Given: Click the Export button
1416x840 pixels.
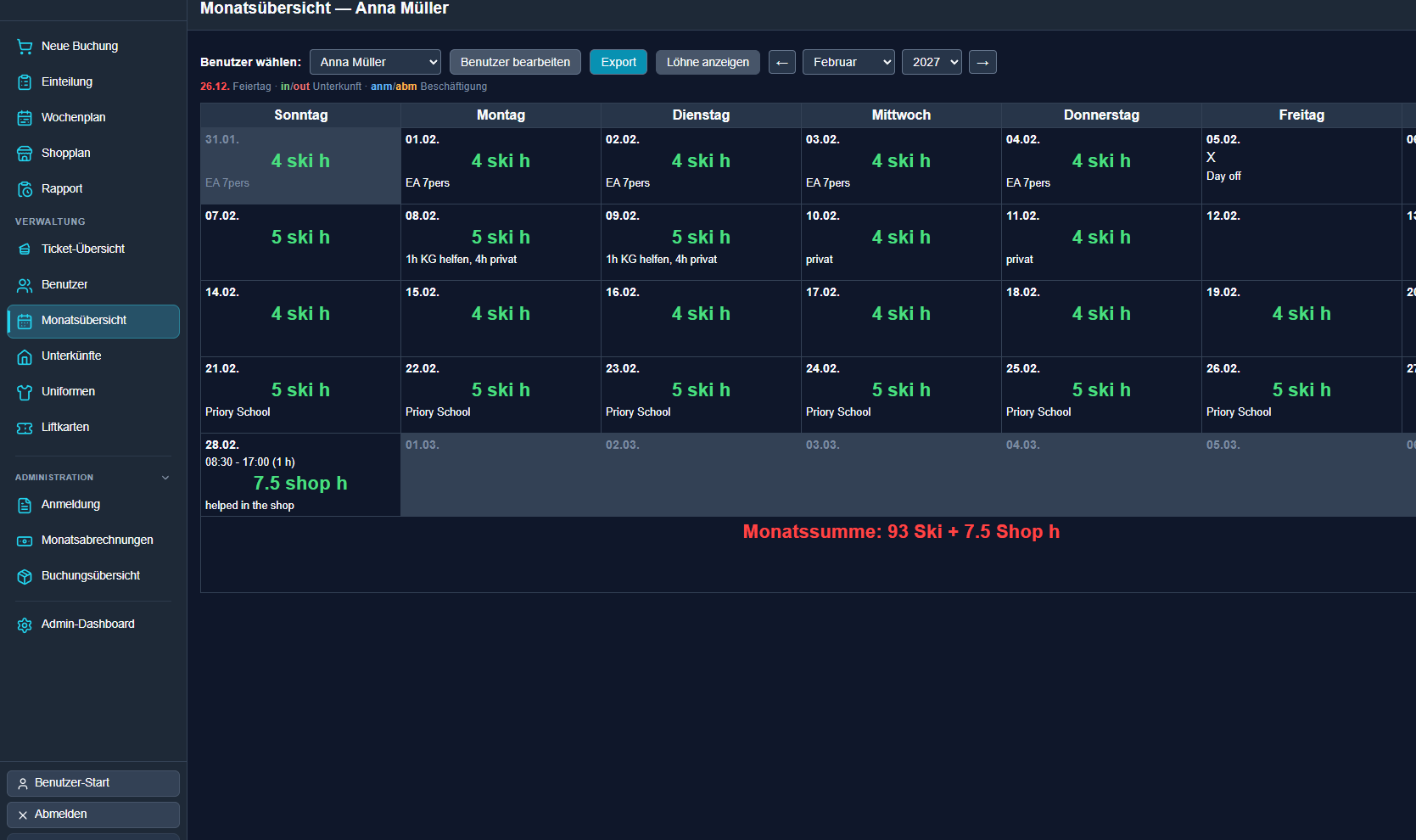Looking at the screenshot, I should pos(618,62).
